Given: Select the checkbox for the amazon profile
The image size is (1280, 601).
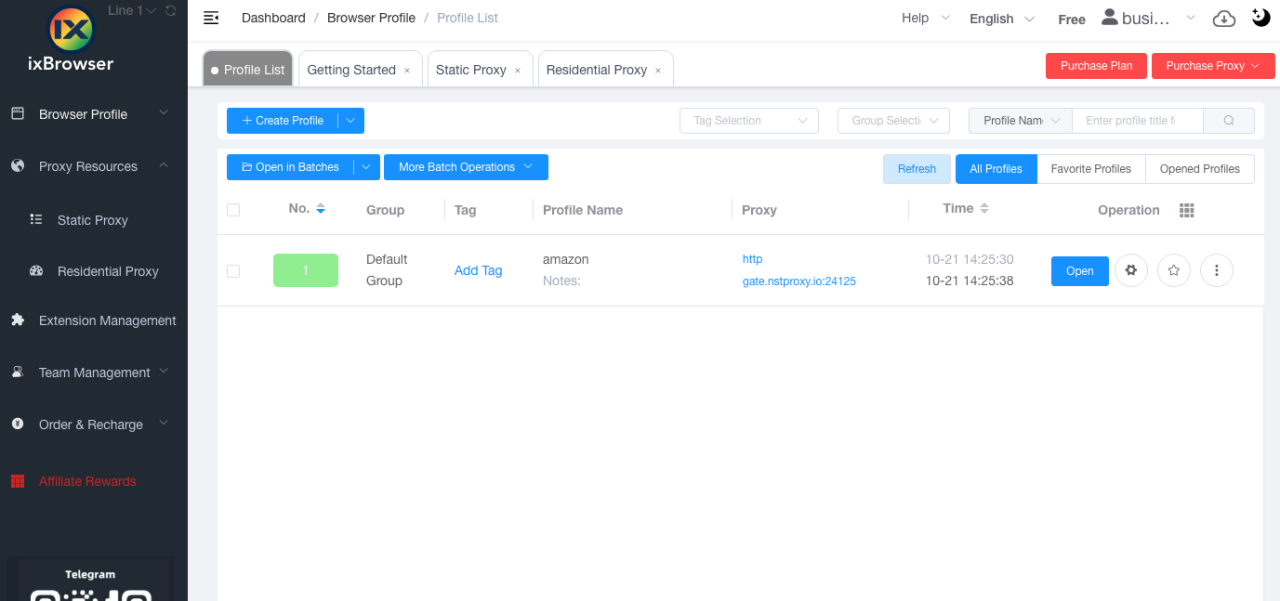Looking at the screenshot, I should pyautogui.click(x=233, y=270).
